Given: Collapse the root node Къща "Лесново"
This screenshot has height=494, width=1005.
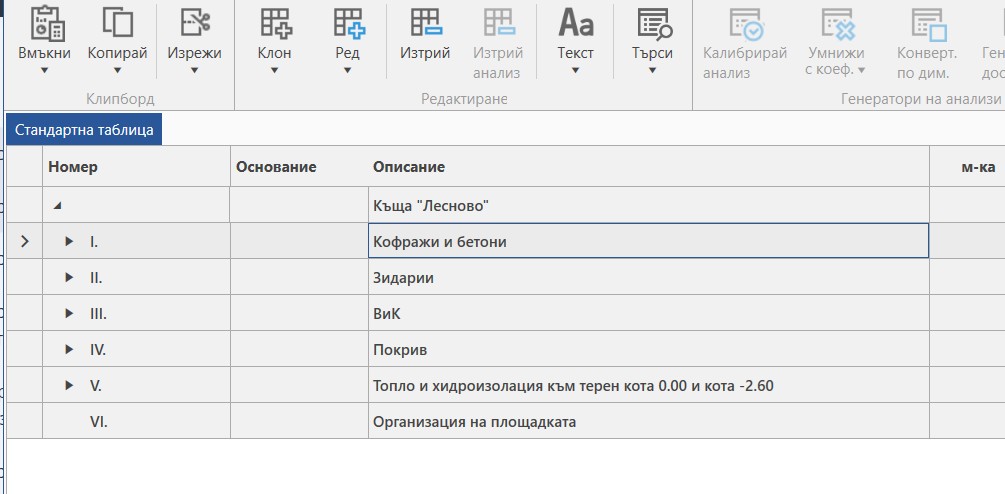Looking at the screenshot, I should pos(57,206).
